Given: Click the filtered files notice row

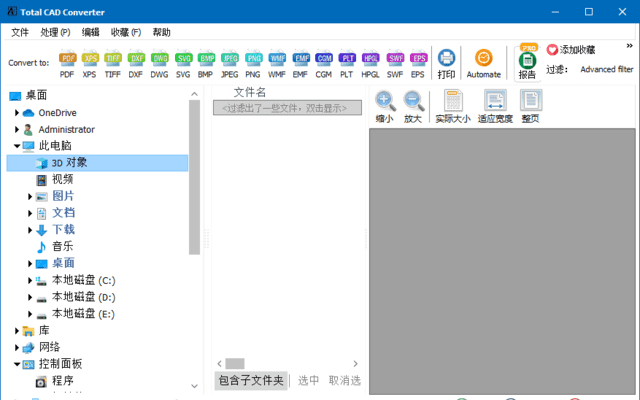Looking at the screenshot, I should 287,108.
